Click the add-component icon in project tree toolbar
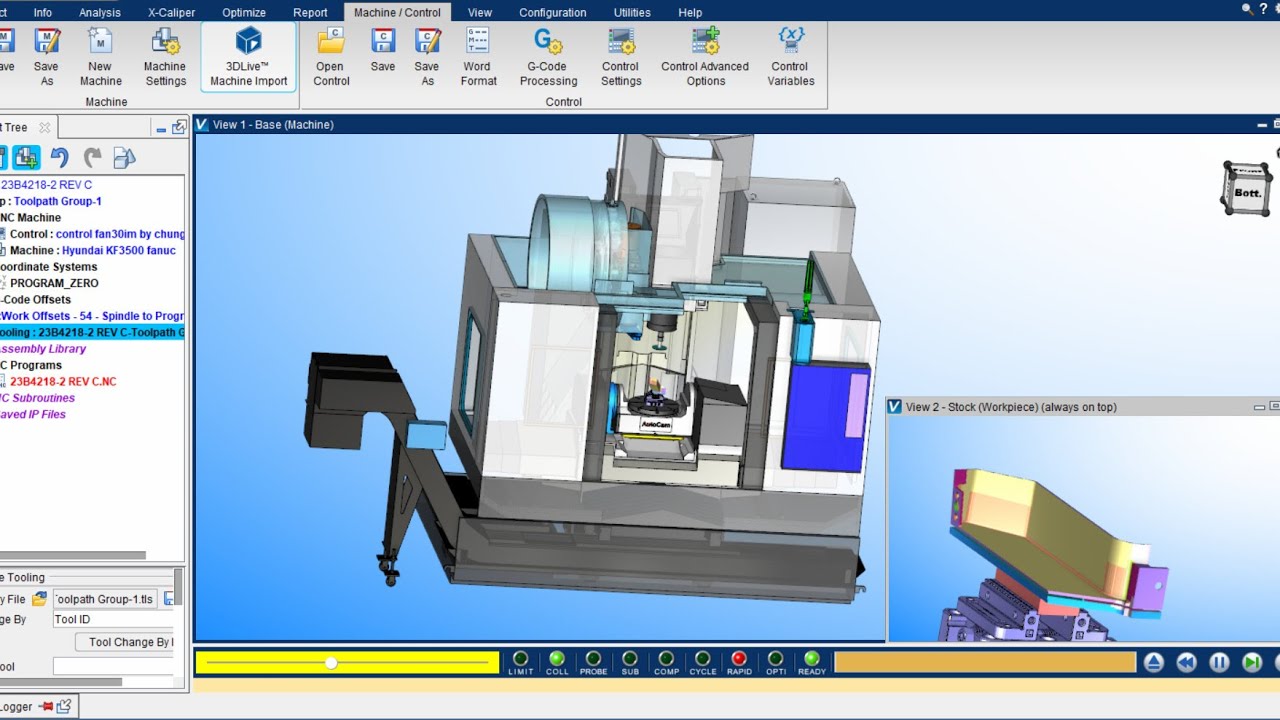 click(27, 157)
